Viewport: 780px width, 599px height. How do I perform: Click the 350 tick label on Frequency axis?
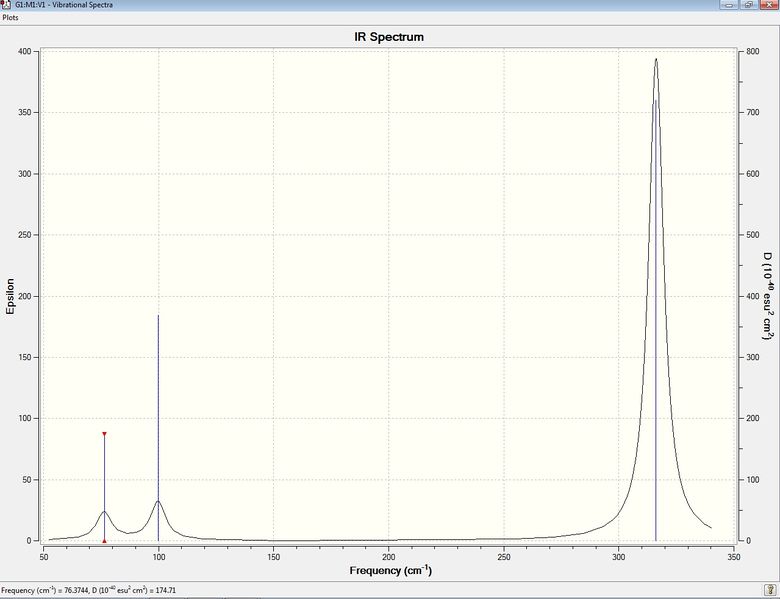(x=734, y=557)
